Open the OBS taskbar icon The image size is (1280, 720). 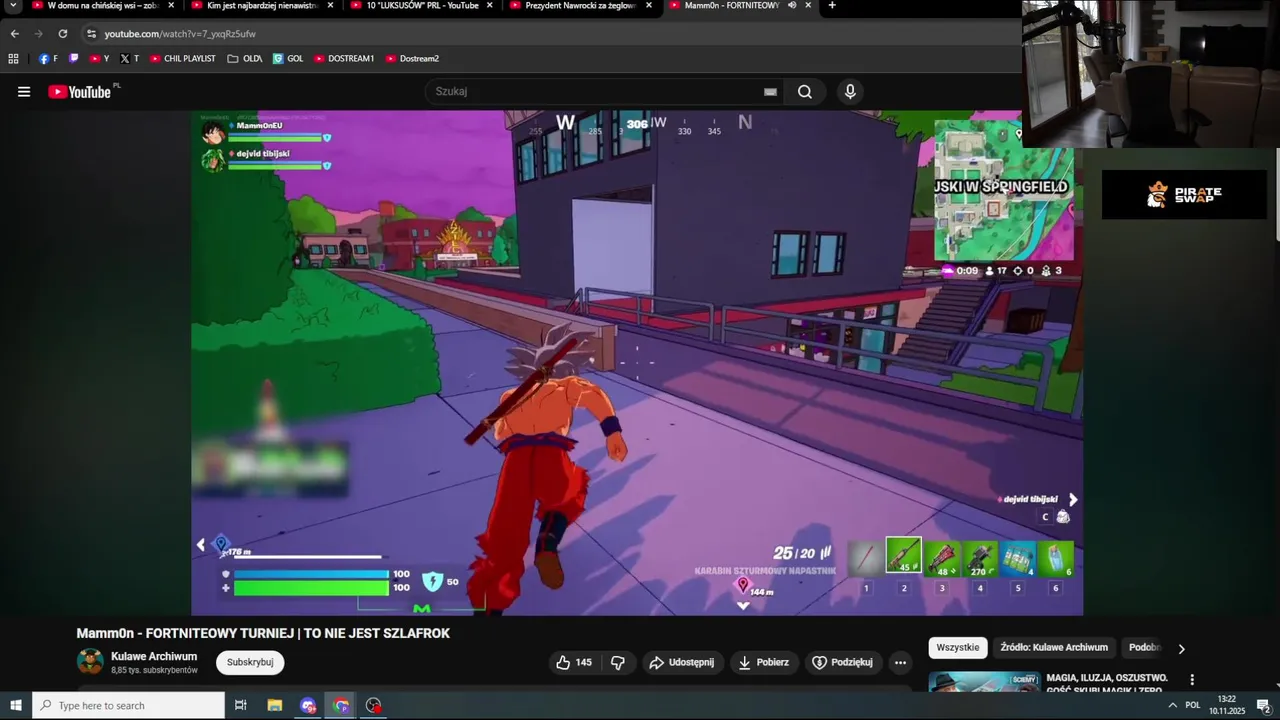(374, 705)
